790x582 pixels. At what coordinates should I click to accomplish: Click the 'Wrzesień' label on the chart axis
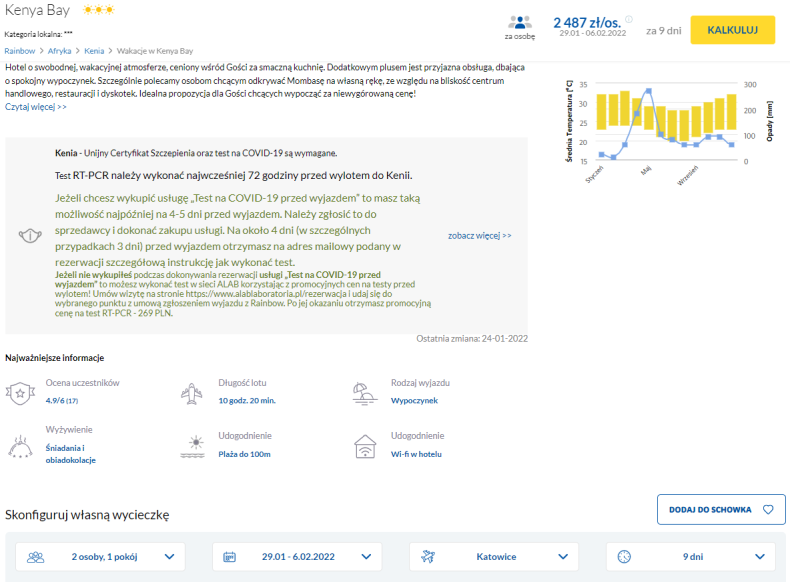pos(687,175)
